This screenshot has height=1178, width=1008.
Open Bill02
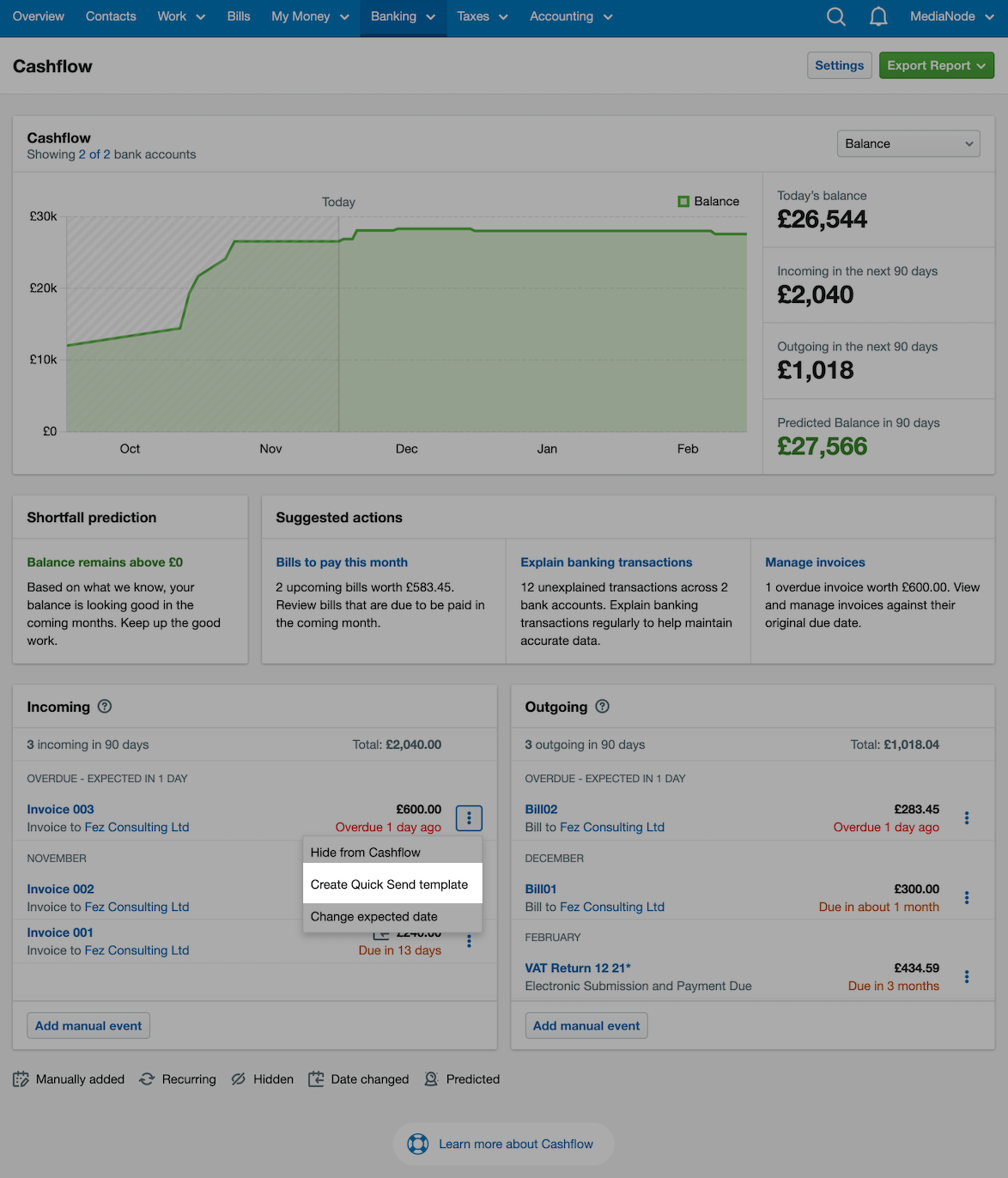(x=541, y=810)
